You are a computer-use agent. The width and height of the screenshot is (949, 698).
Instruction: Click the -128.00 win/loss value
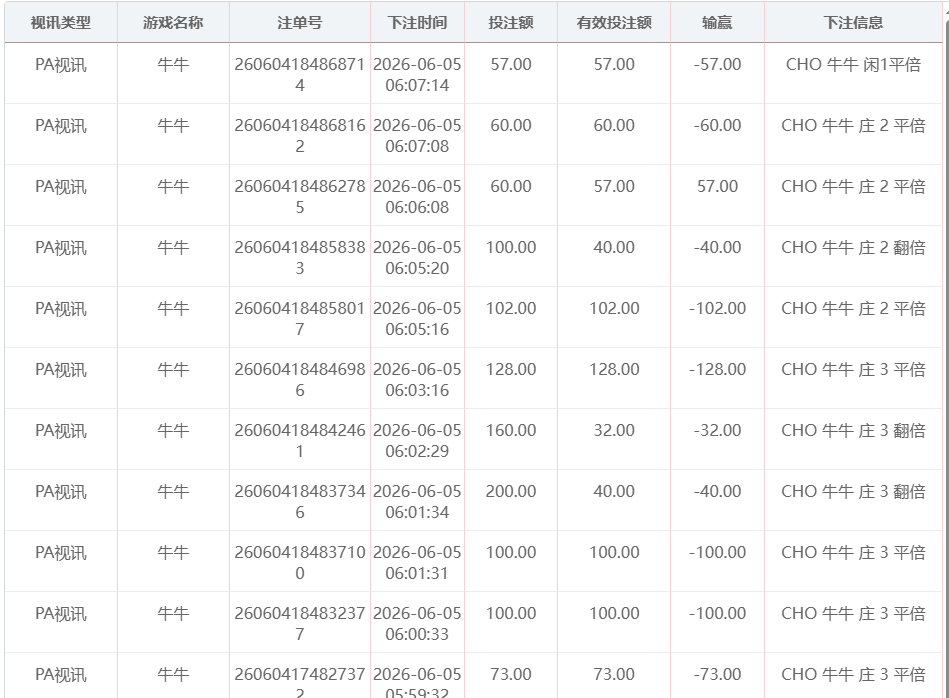pyautogui.click(x=717, y=369)
